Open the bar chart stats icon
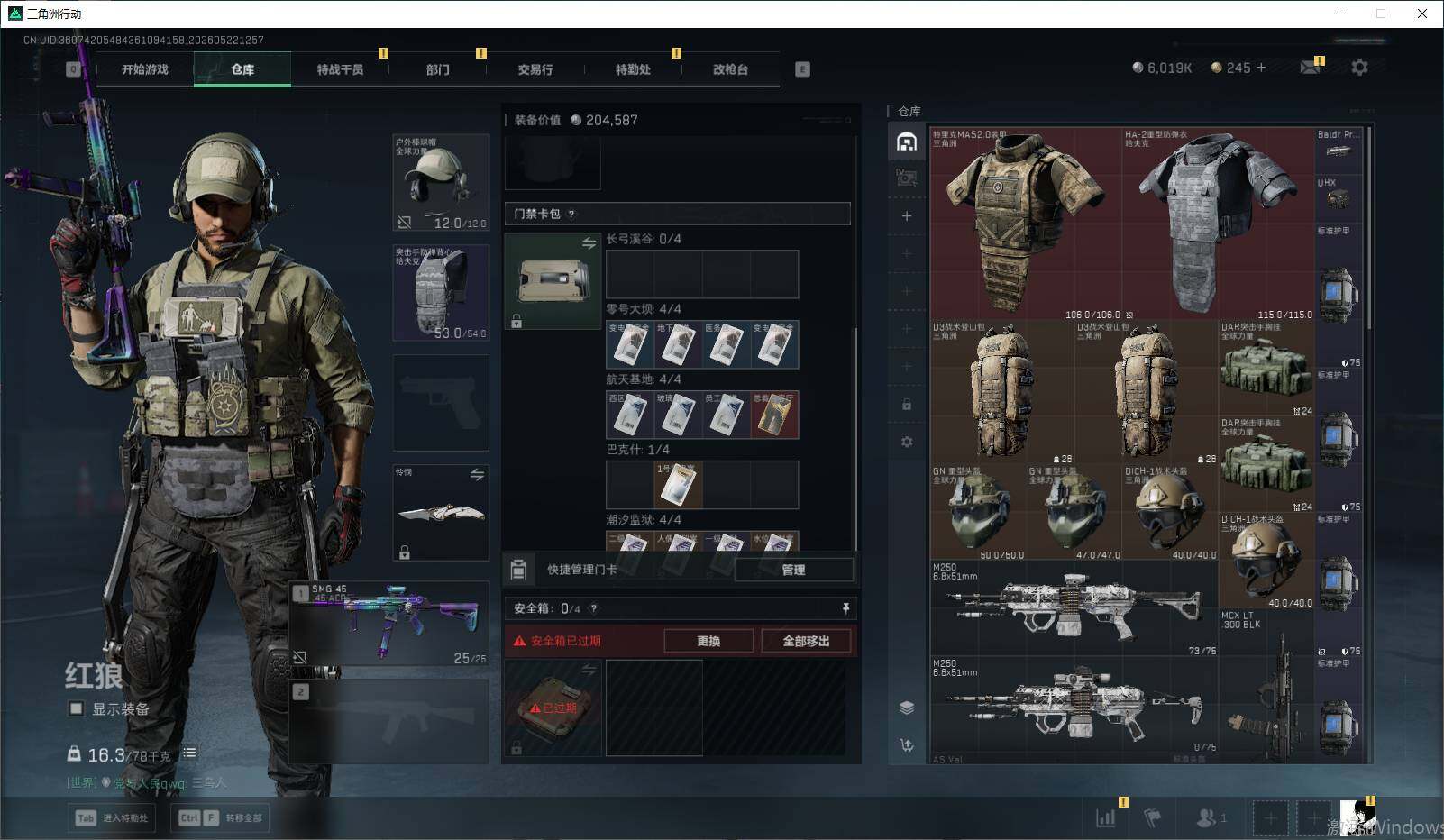1444x840 pixels. (1106, 817)
